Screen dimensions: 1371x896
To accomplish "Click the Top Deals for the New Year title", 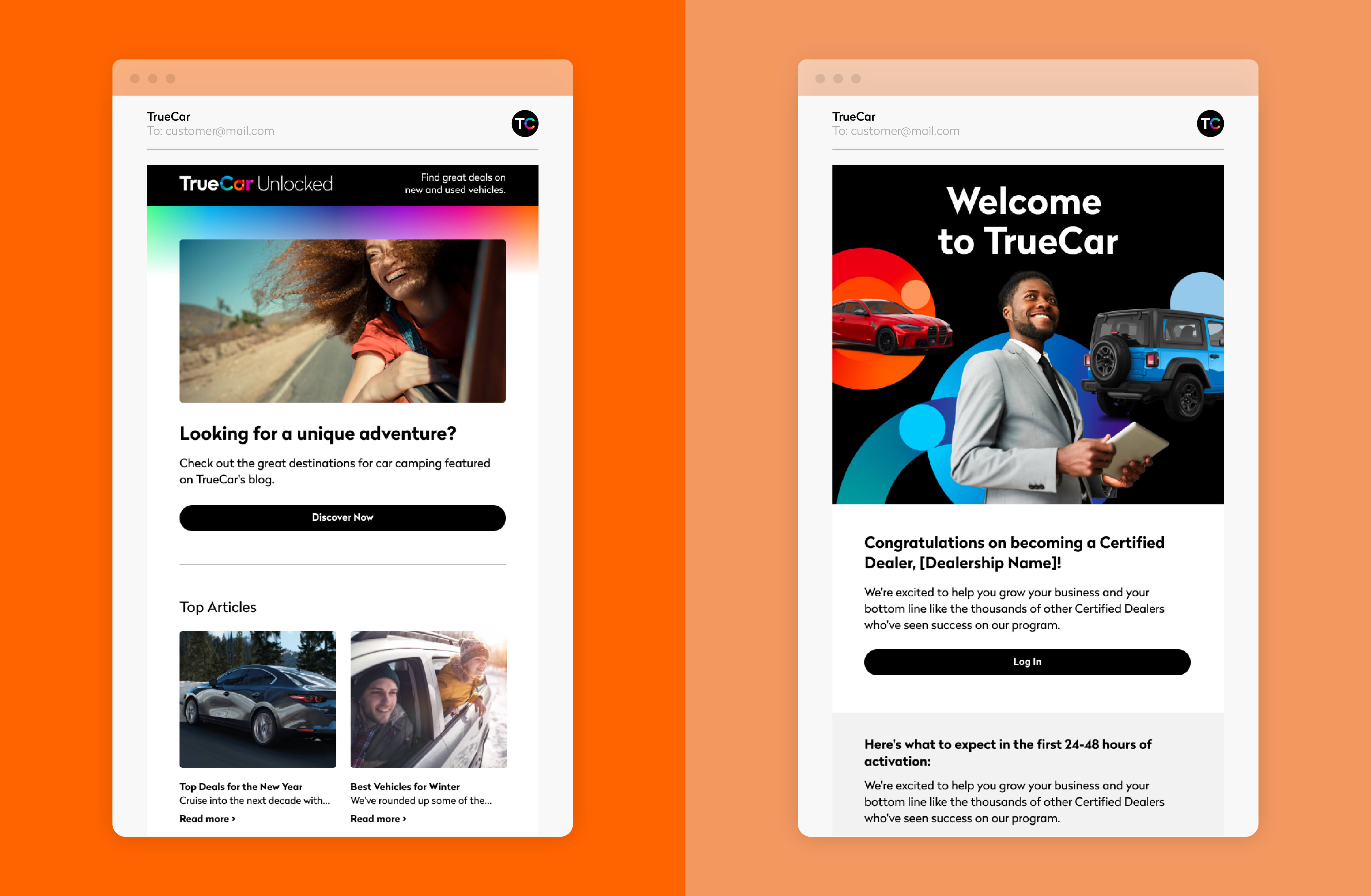I will (x=241, y=787).
